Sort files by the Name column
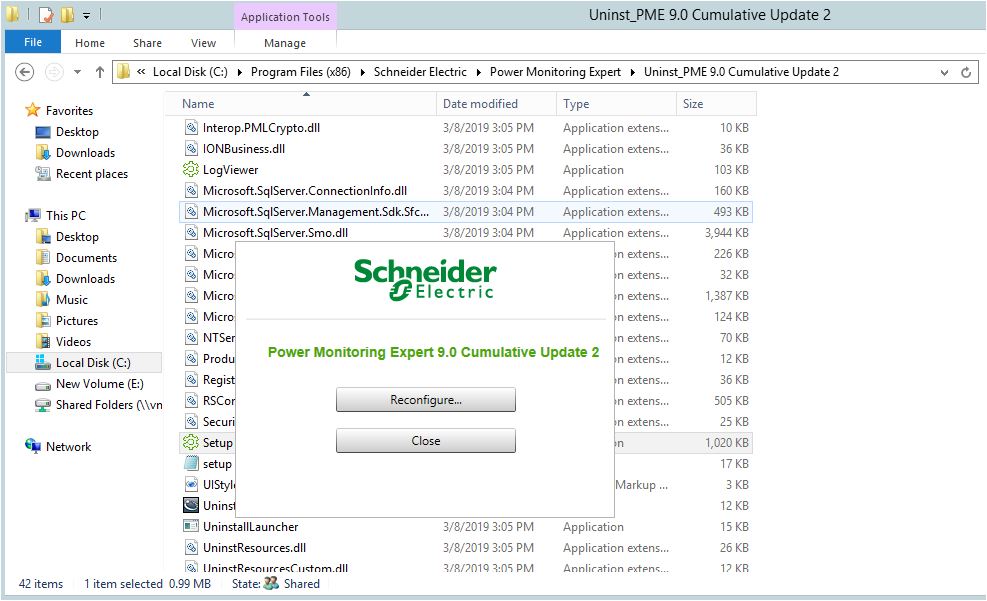Image resolution: width=987 pixels, height=601 pixels. [x=300, y=104]
